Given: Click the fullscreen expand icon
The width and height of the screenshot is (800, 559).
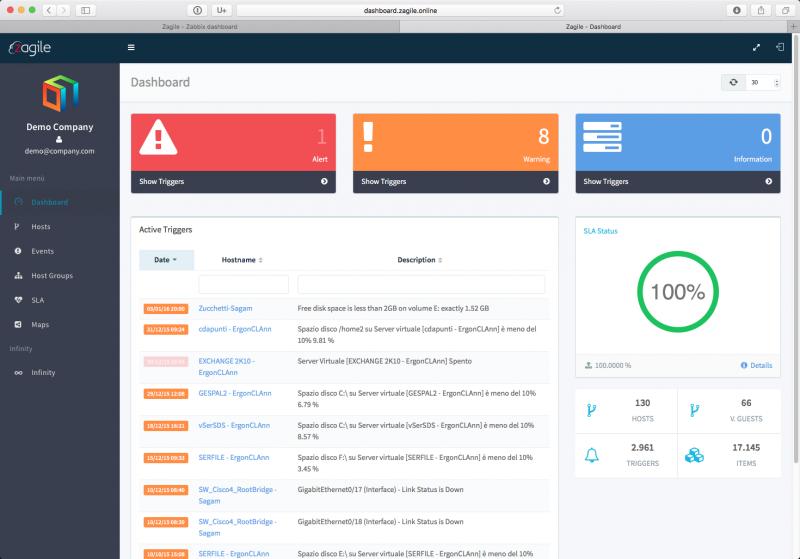Looking at the screenshot, I should 755,47.
